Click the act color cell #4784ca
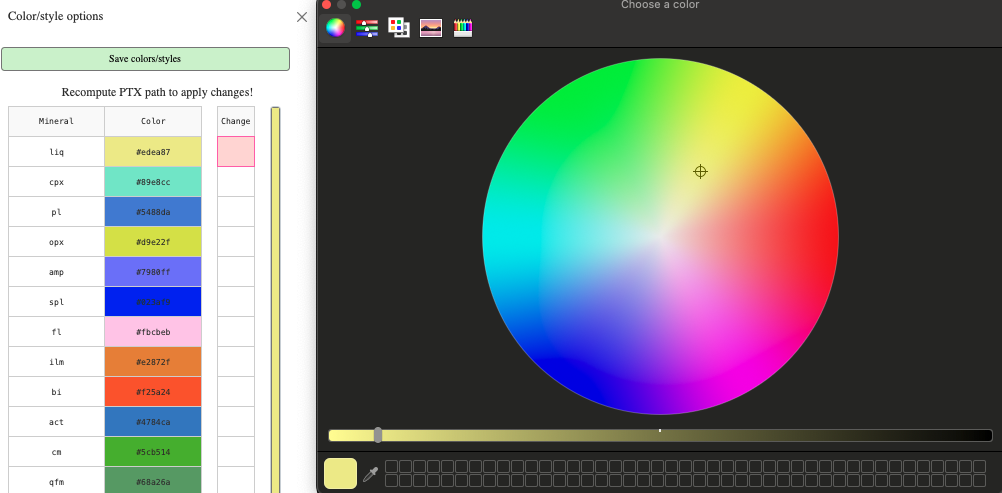Image resolution: width=1002 pixels, height=493 pixels. (153, 422)
